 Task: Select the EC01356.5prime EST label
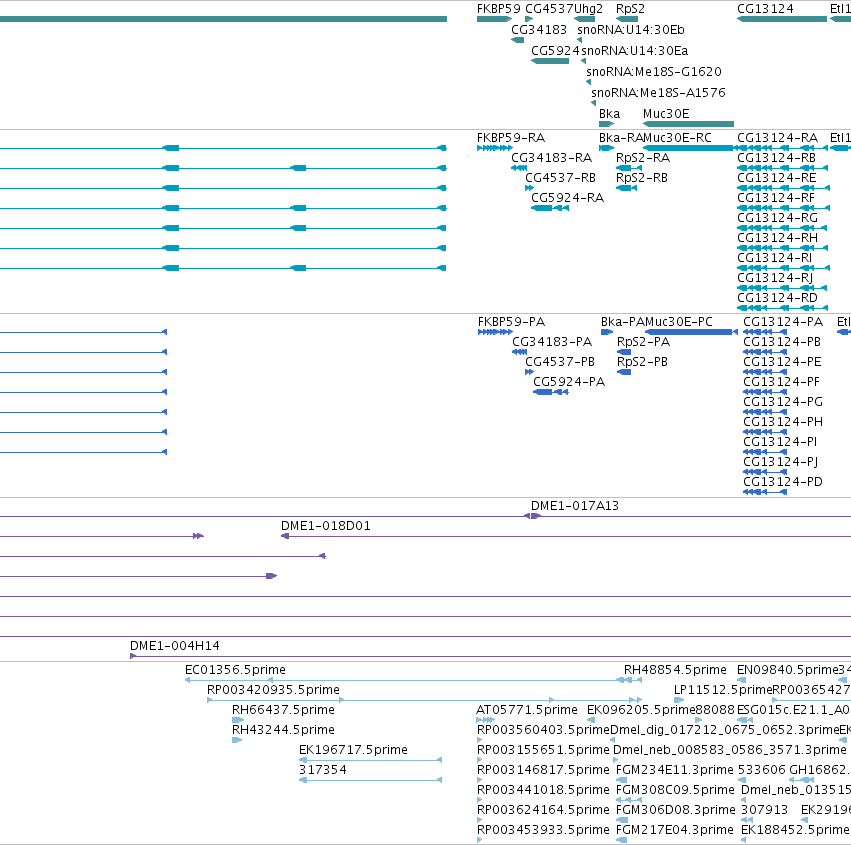[235, 669]
